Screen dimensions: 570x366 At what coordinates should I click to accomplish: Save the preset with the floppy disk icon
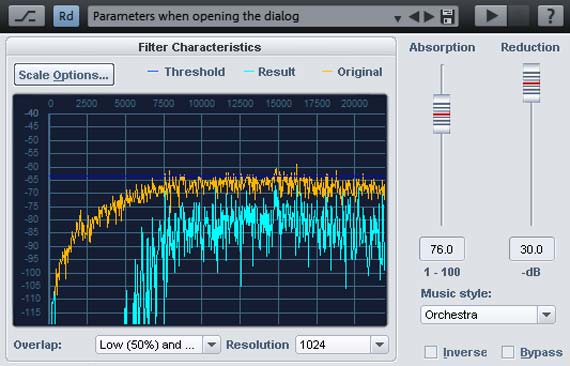447,17
